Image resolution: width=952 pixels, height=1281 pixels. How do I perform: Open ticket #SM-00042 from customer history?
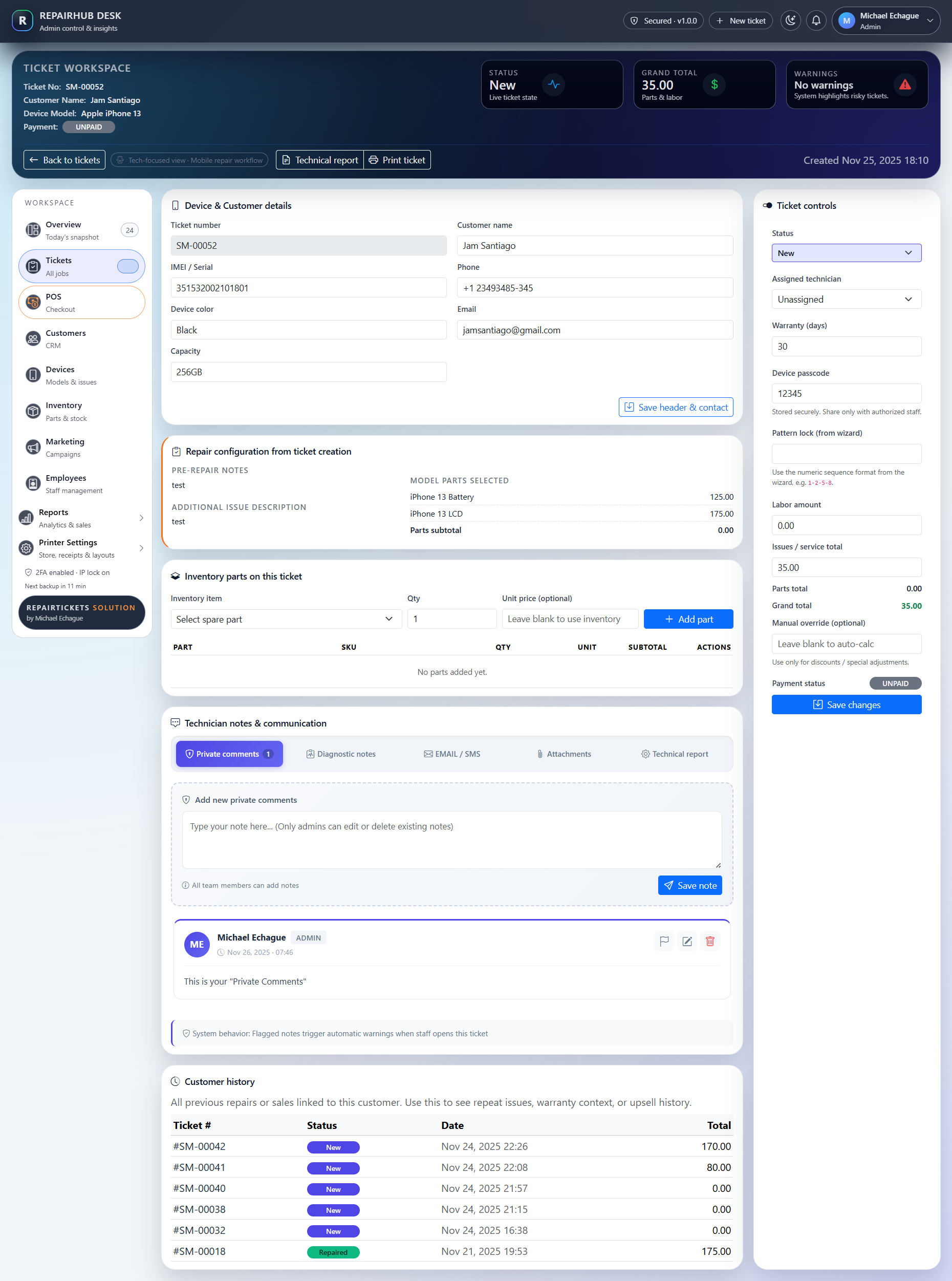click(x=199, y=1146)
